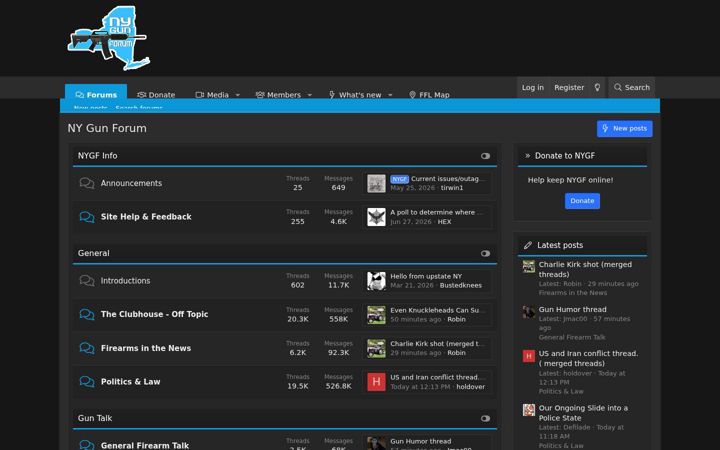Open the Donate nav item
The image size is (720, 450).
click(x=156, y=95)
